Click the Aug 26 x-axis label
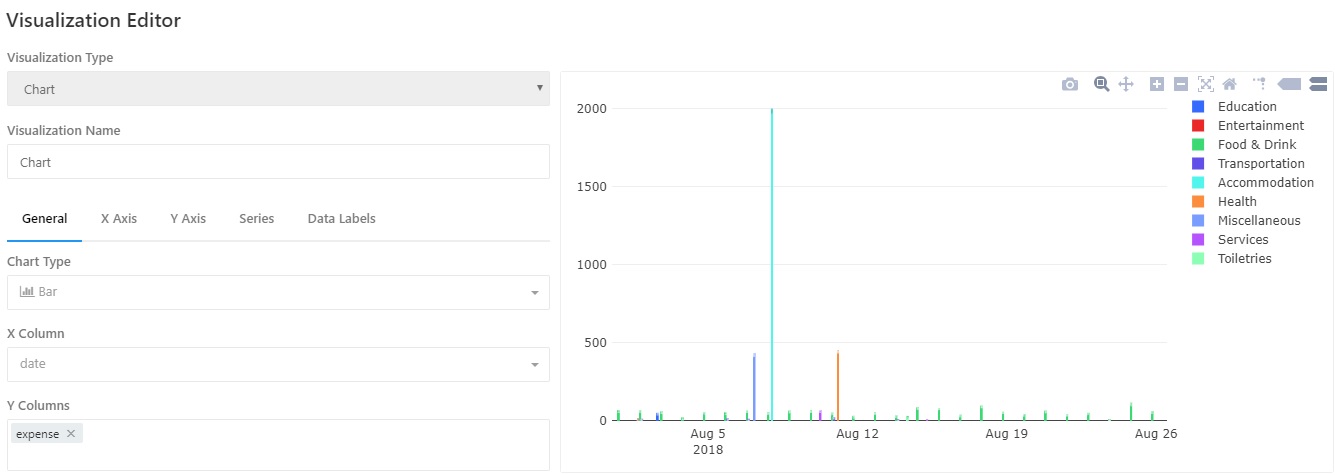The height and width of the screenshot is (475, 1335). coord(1157,434)
